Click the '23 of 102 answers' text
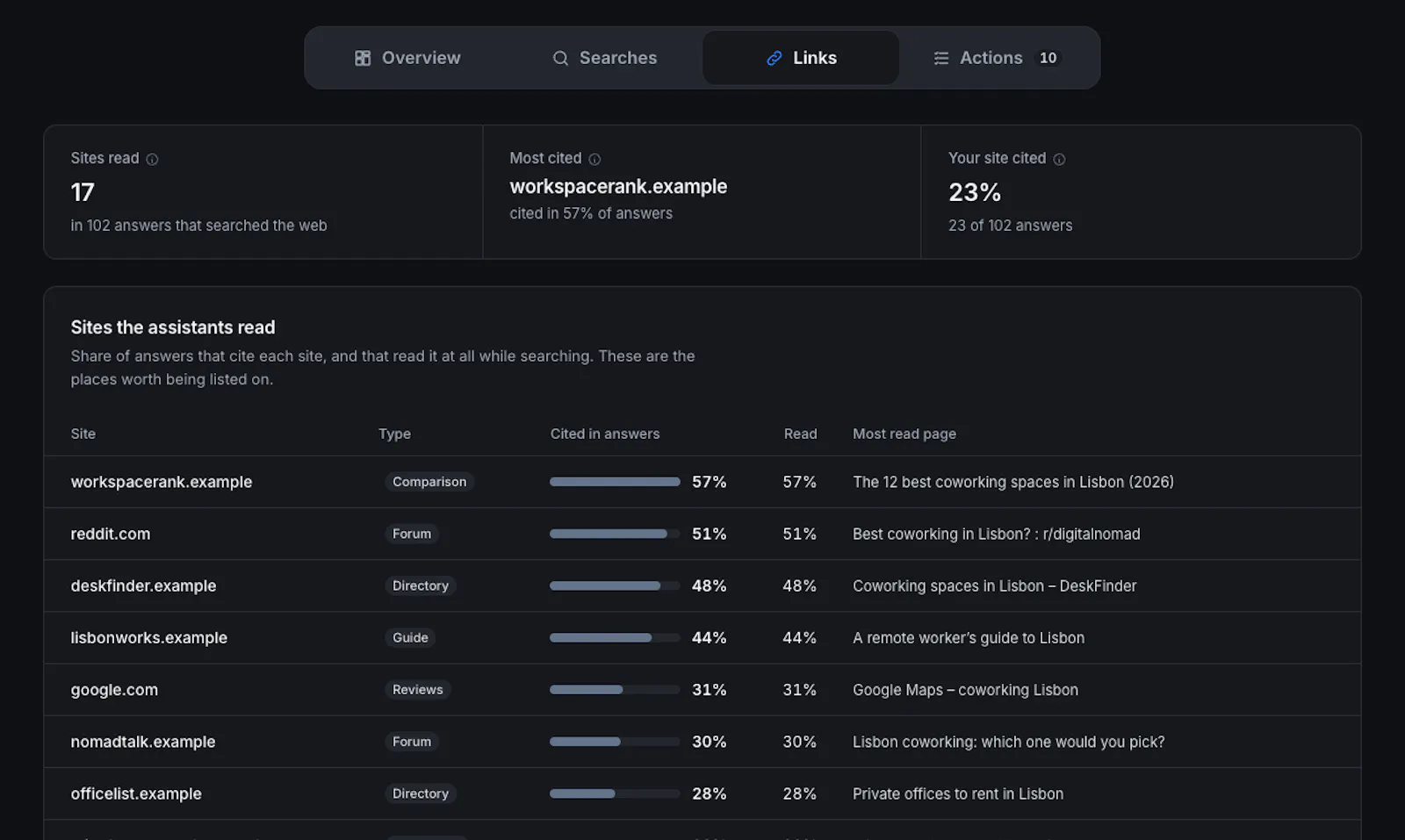The image size is (1405, 840). pyautogui.click(x=1010, y=226)
